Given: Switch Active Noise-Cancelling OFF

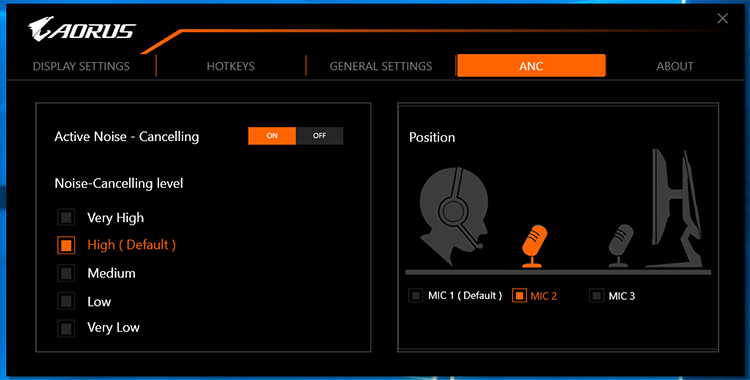Looking at the screenshot, I should coord(320,136).
